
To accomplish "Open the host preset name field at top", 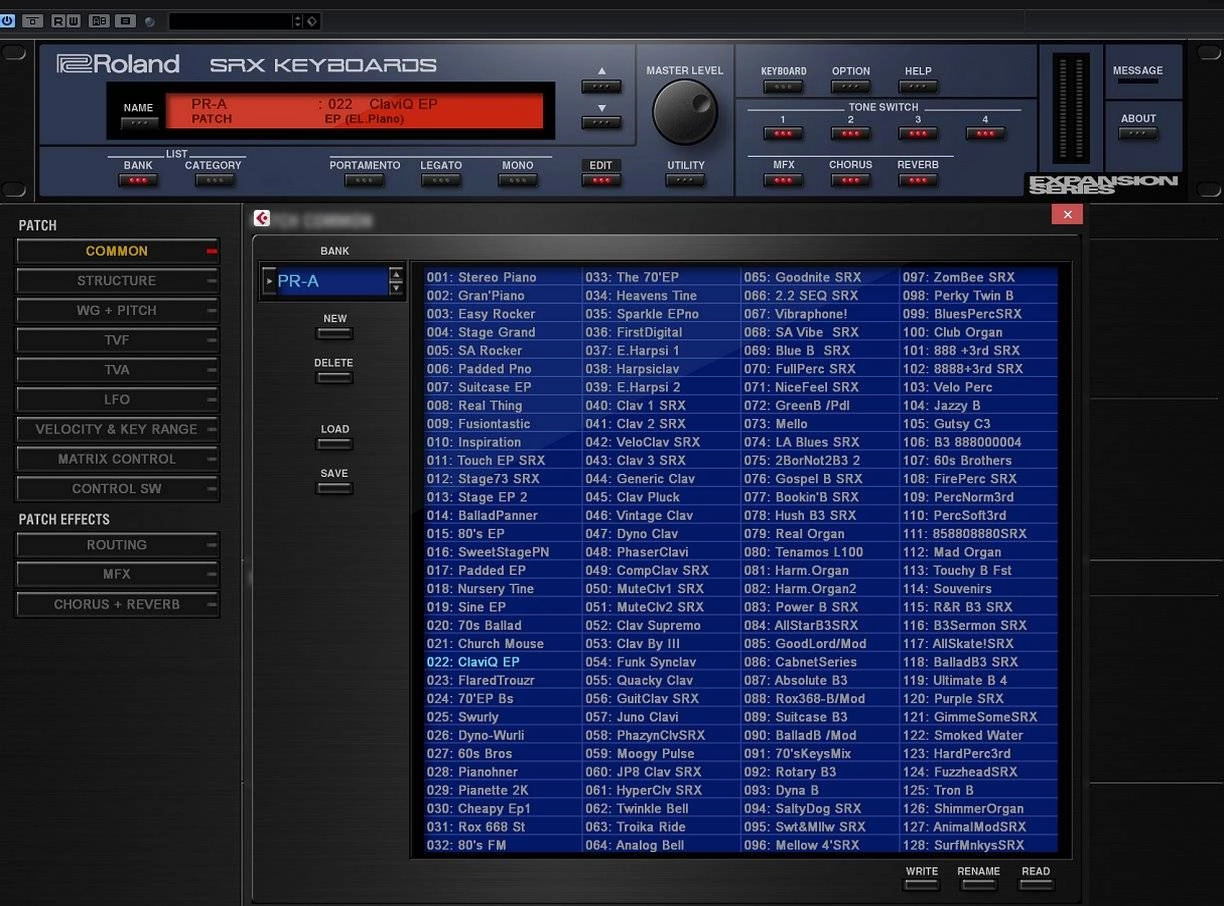I will pyautogui.click(x=230, y=21).
